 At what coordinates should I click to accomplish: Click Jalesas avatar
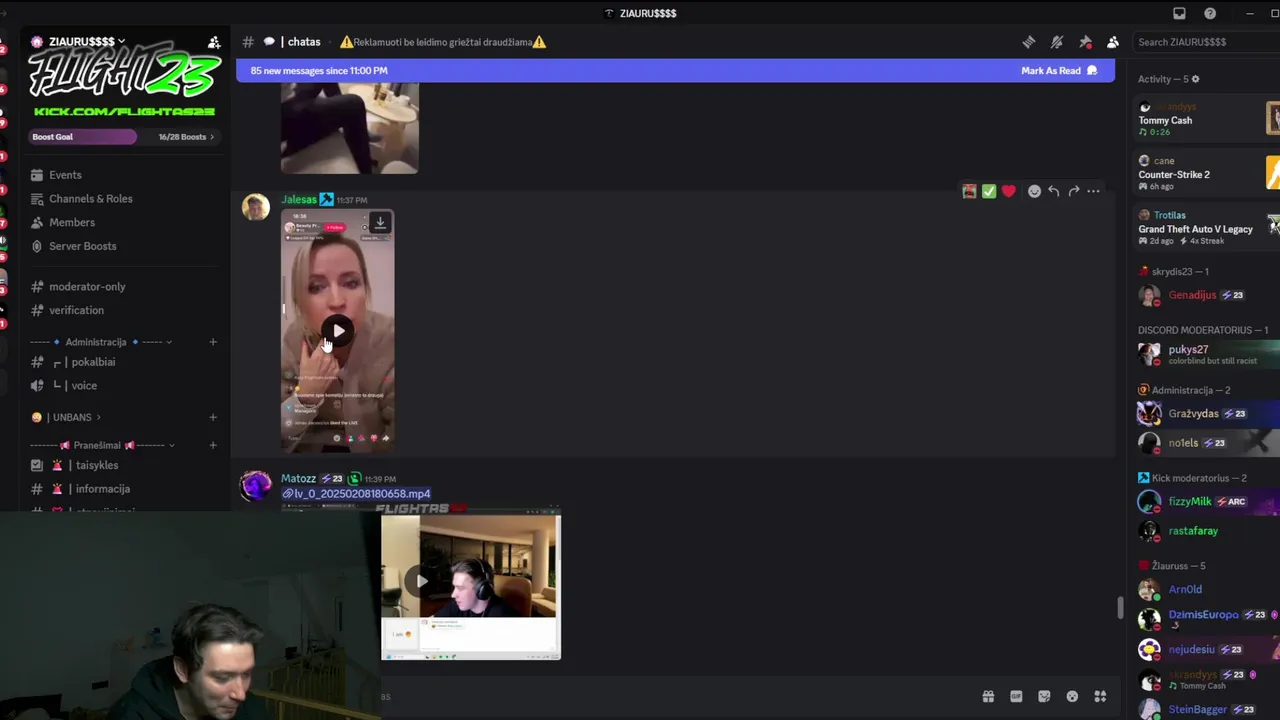pos(256,207)
